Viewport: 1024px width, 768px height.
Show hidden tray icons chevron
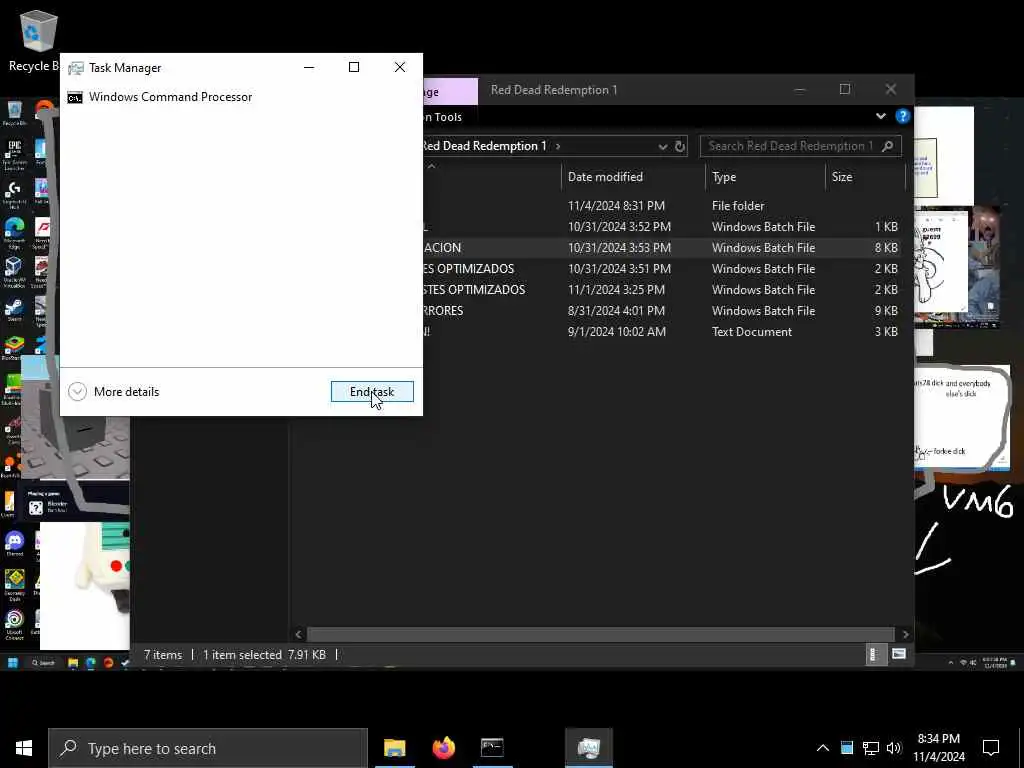pyautogui.click(x=823, y=748)
